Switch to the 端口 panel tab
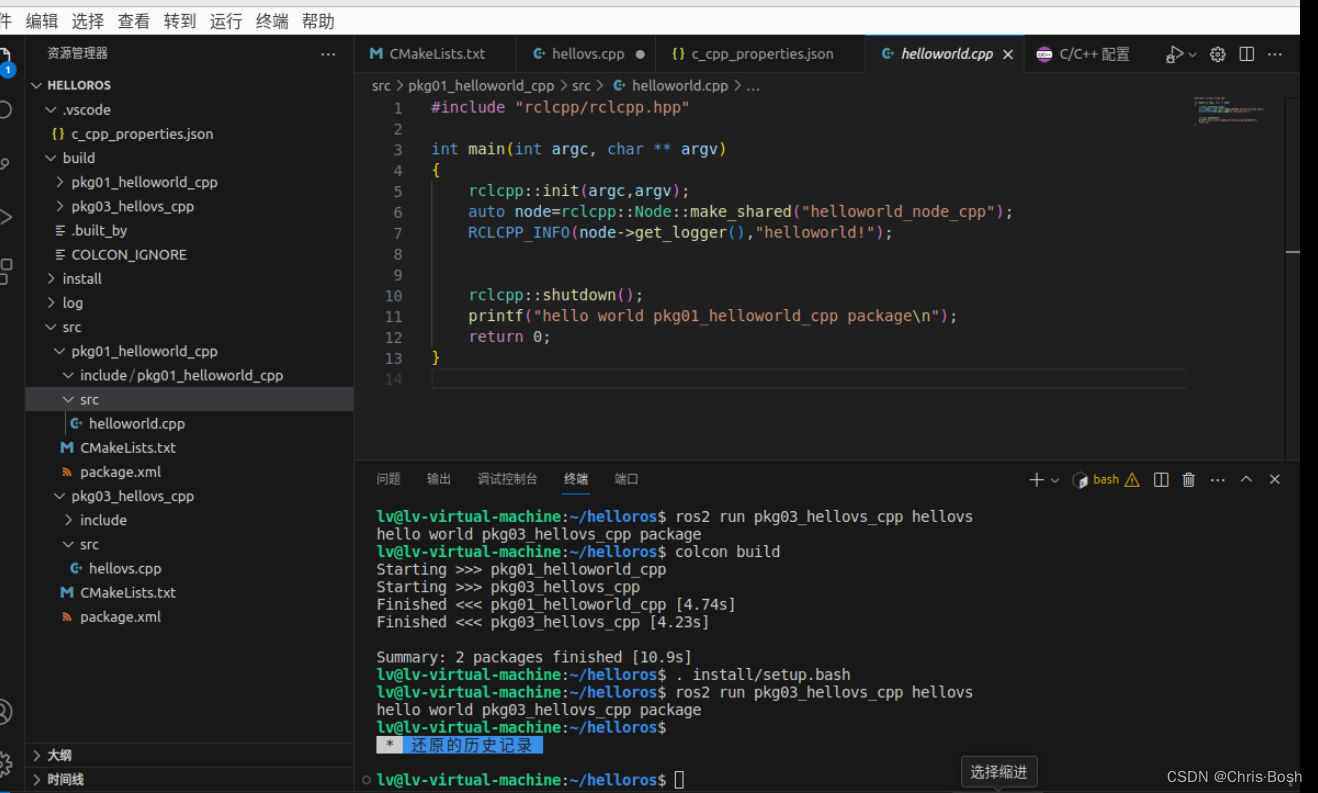This screenshot has width=1318, height=793. click(x=626, y=480)
